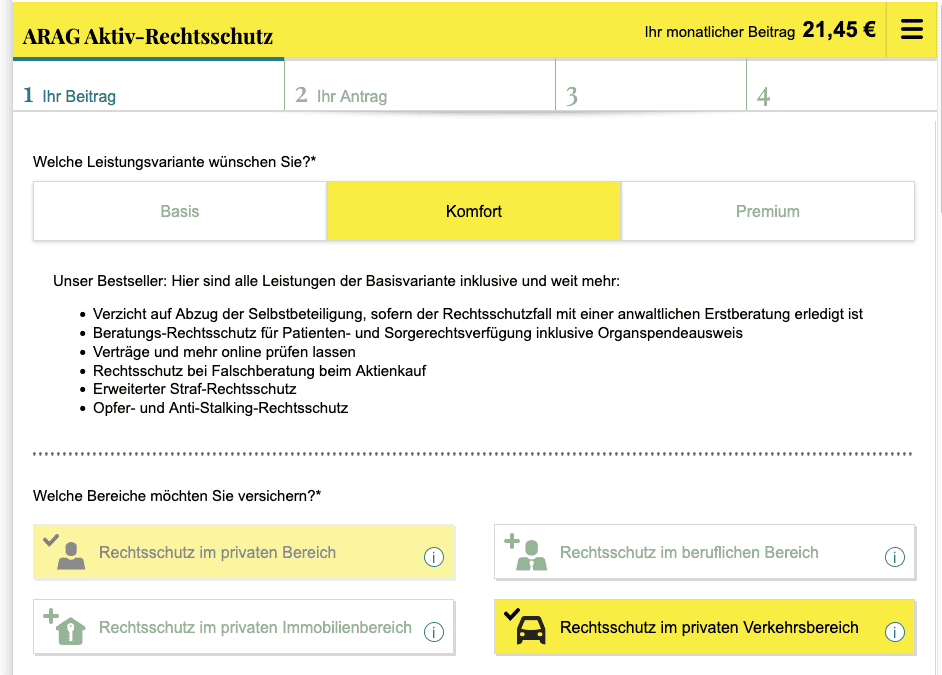Click the Welche Leistungsvariante wünschen Sie? question
Screen dimensions: 942x675
[x=174, y=162]
